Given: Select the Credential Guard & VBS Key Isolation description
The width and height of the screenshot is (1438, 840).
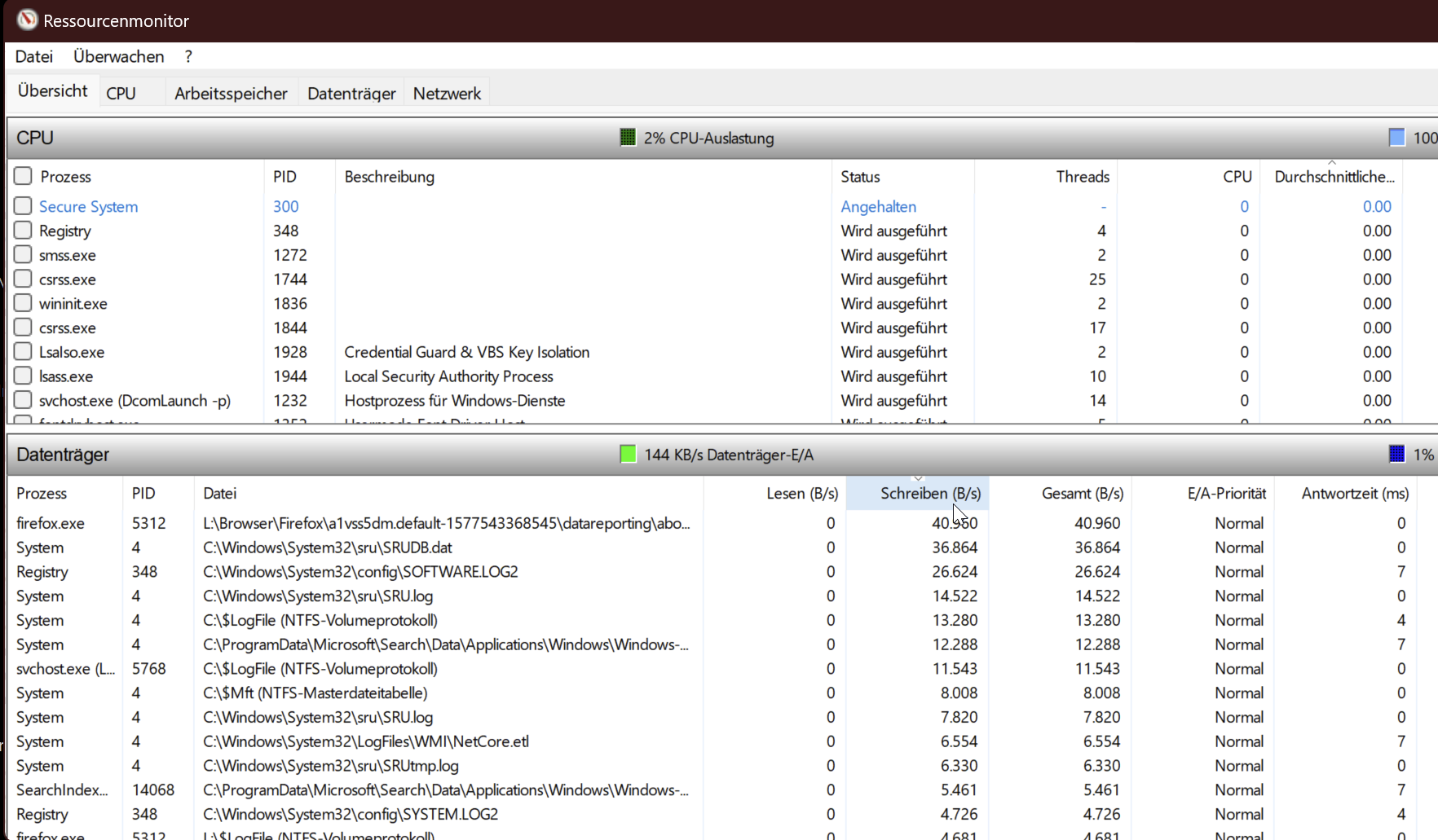Looking at the screenshot, I should point(467,352).
